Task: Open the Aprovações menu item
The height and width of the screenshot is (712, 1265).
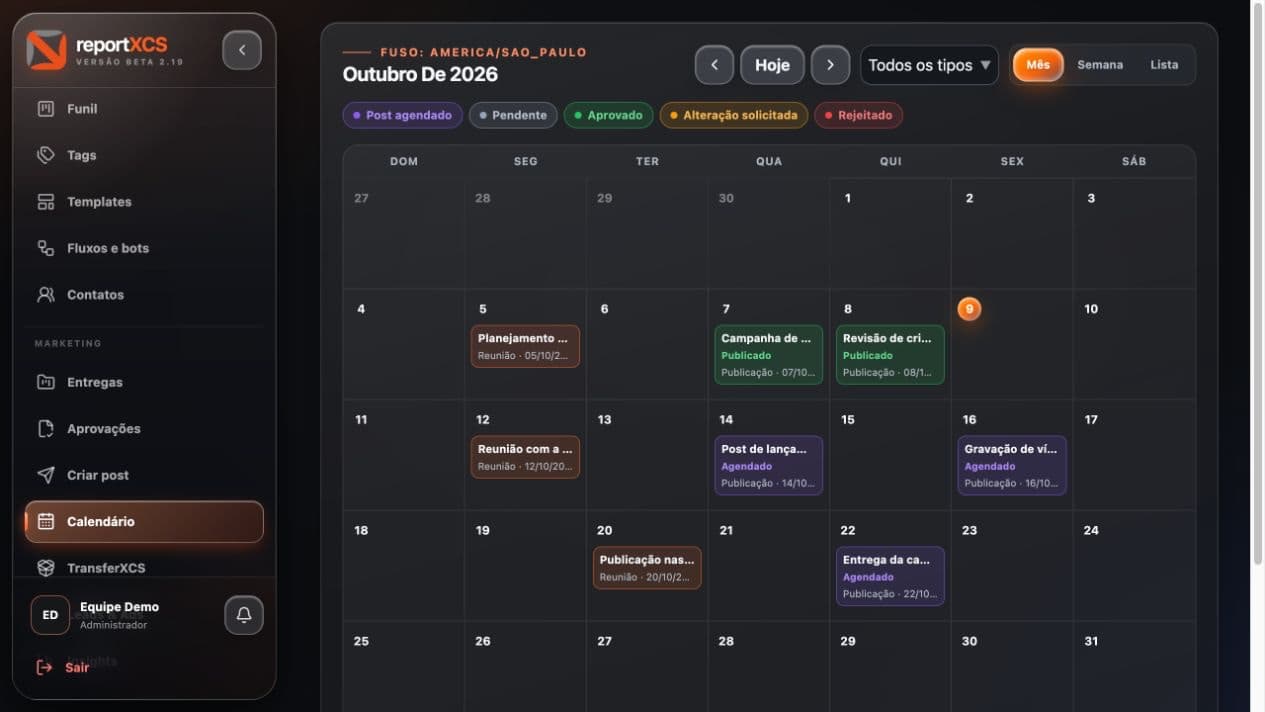Action: click(x=144, y=429)
